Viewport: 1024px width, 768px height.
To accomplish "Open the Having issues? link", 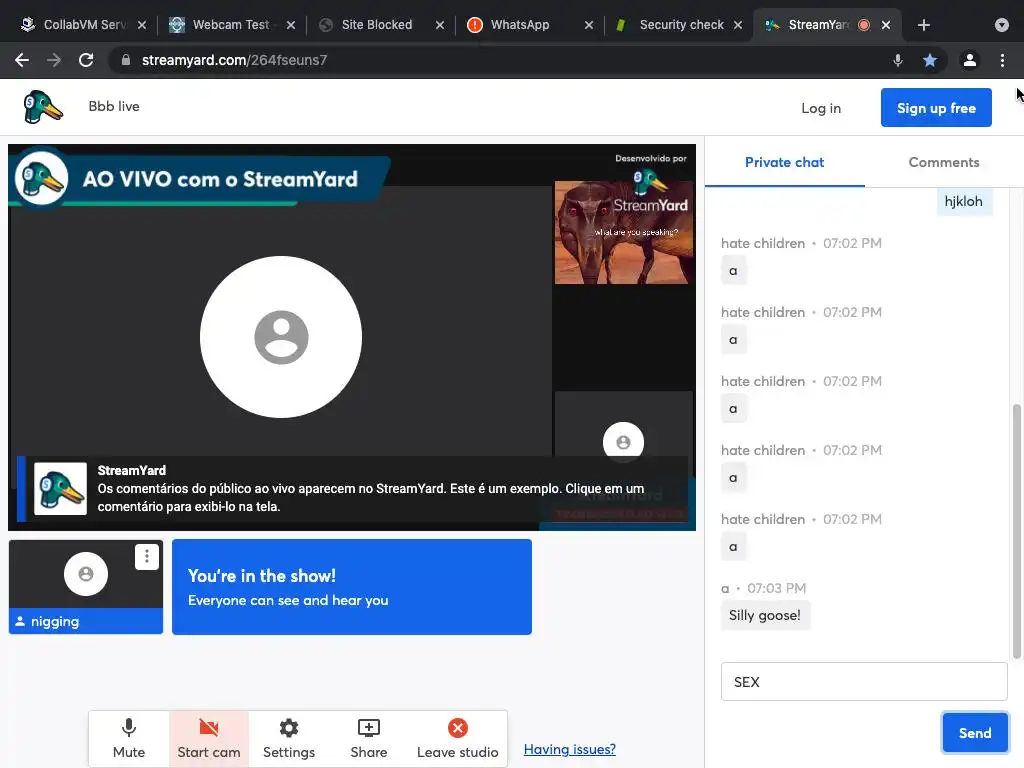I will tap(569, 749).
